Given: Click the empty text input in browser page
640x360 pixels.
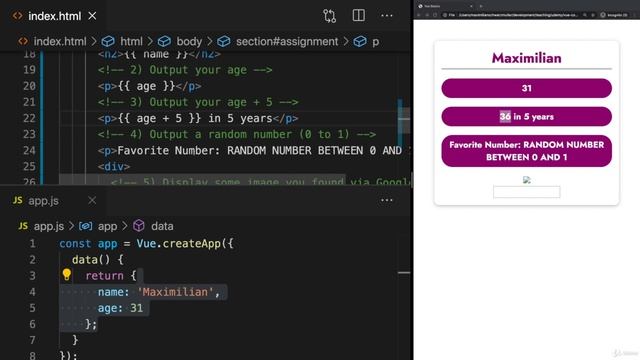Looking at the screenshot, I should pos(527,192).
